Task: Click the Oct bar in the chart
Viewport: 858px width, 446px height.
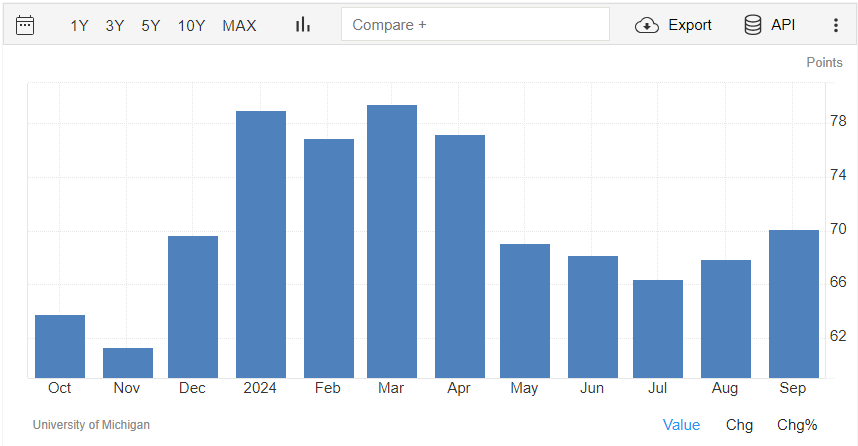Action: coord(60,346)
